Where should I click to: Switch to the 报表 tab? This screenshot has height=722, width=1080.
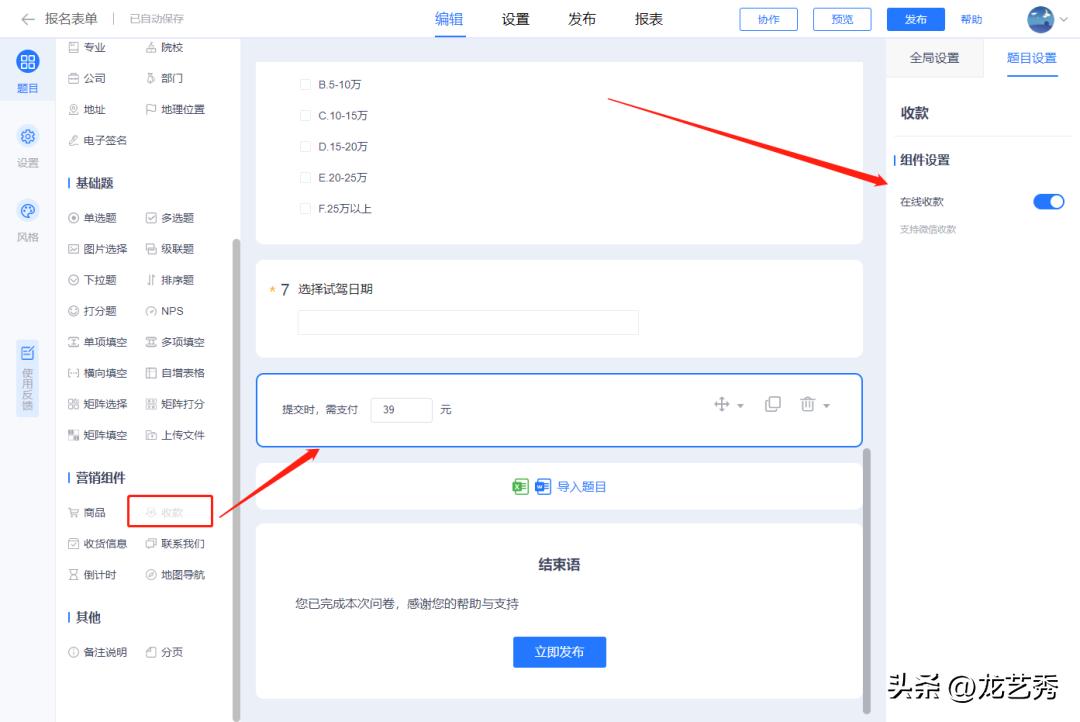(x=647, y=18)
